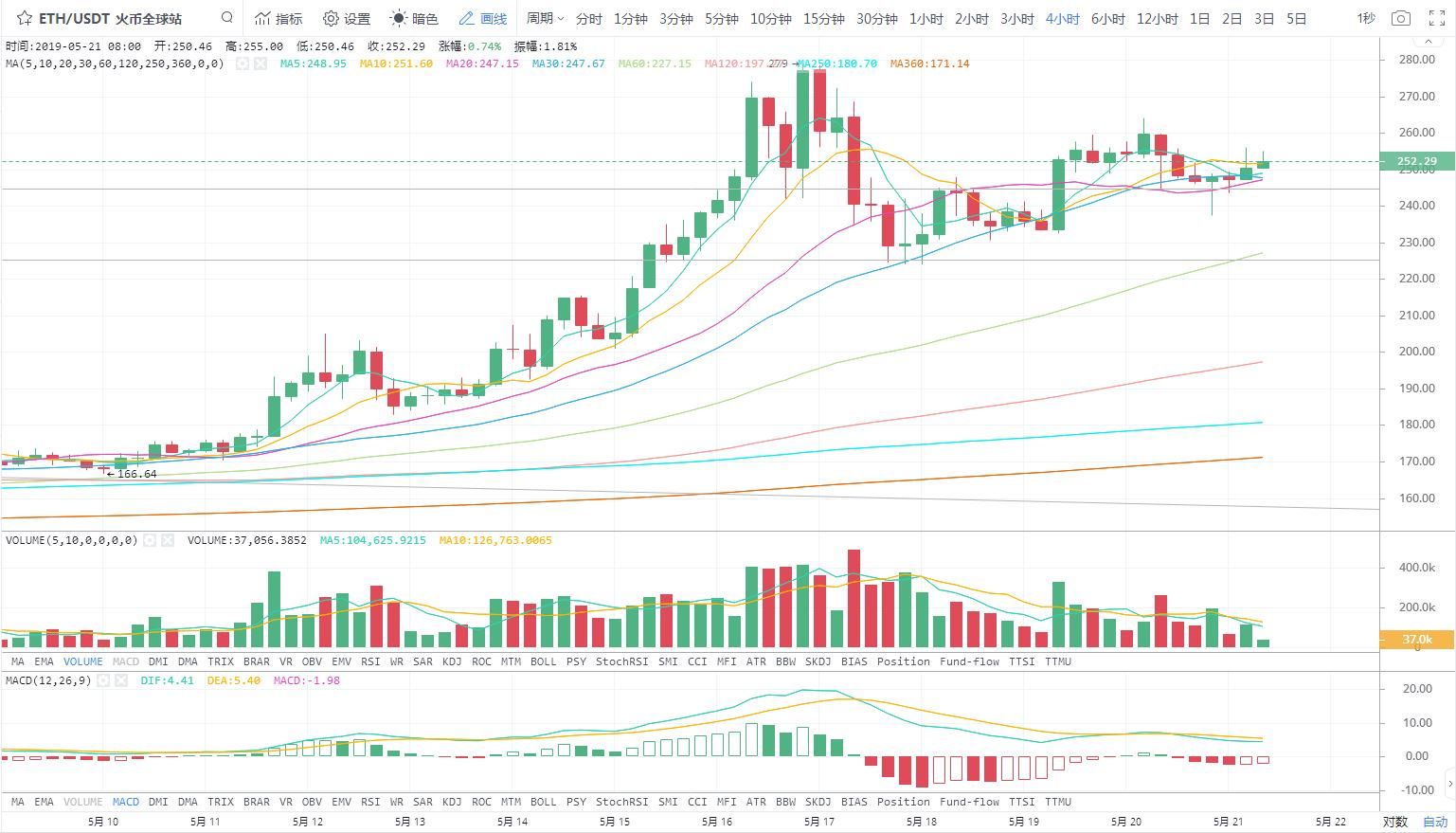This screenshot has width=1456, height=833.
Task: Select MACD in MACD pane indicator row
Action: tap(125, 802)
